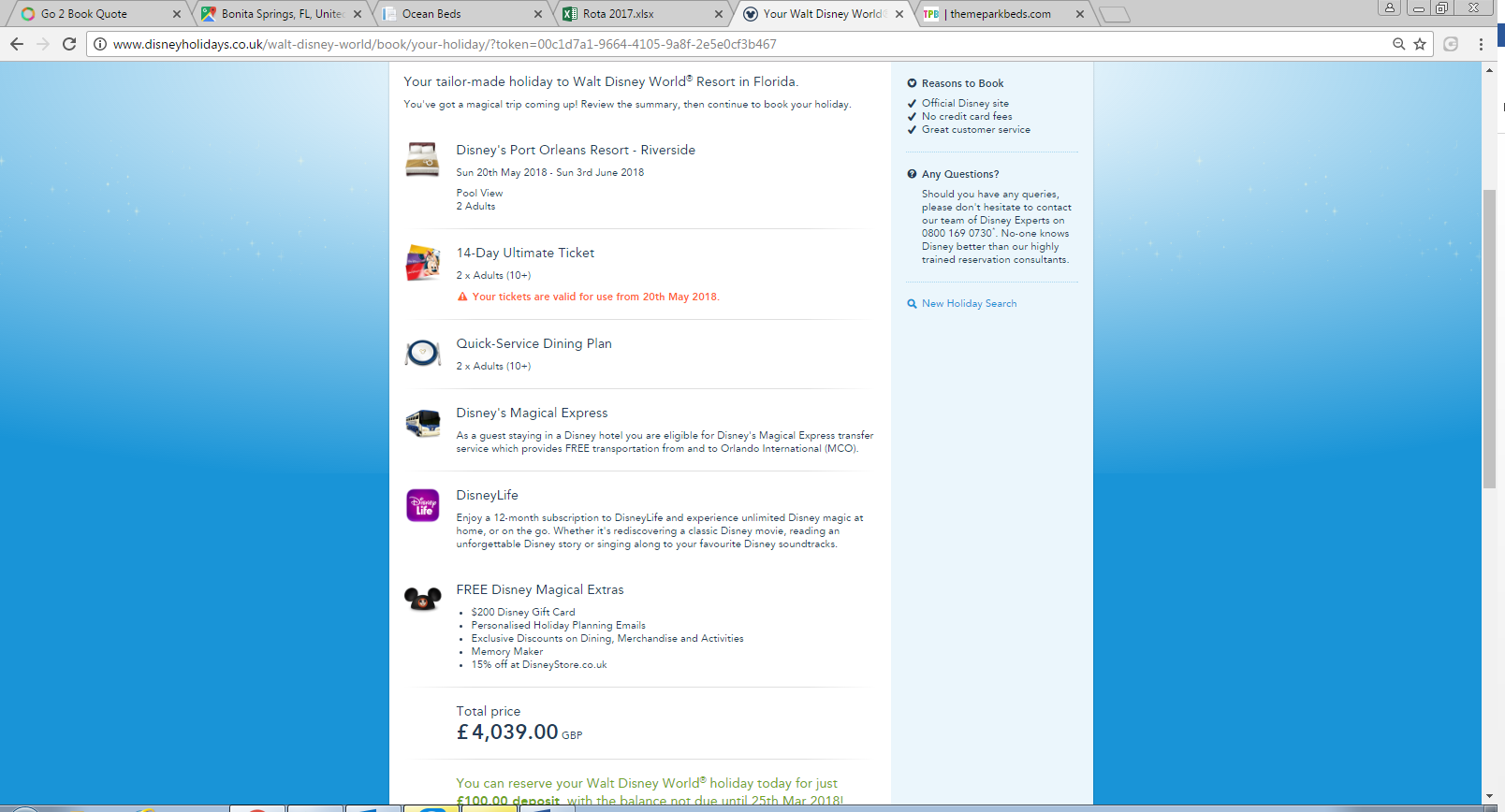Bookmark this page with the star icon
Image resolution: width=1505 pixels, height=812 pixels.
[1420, 44]
